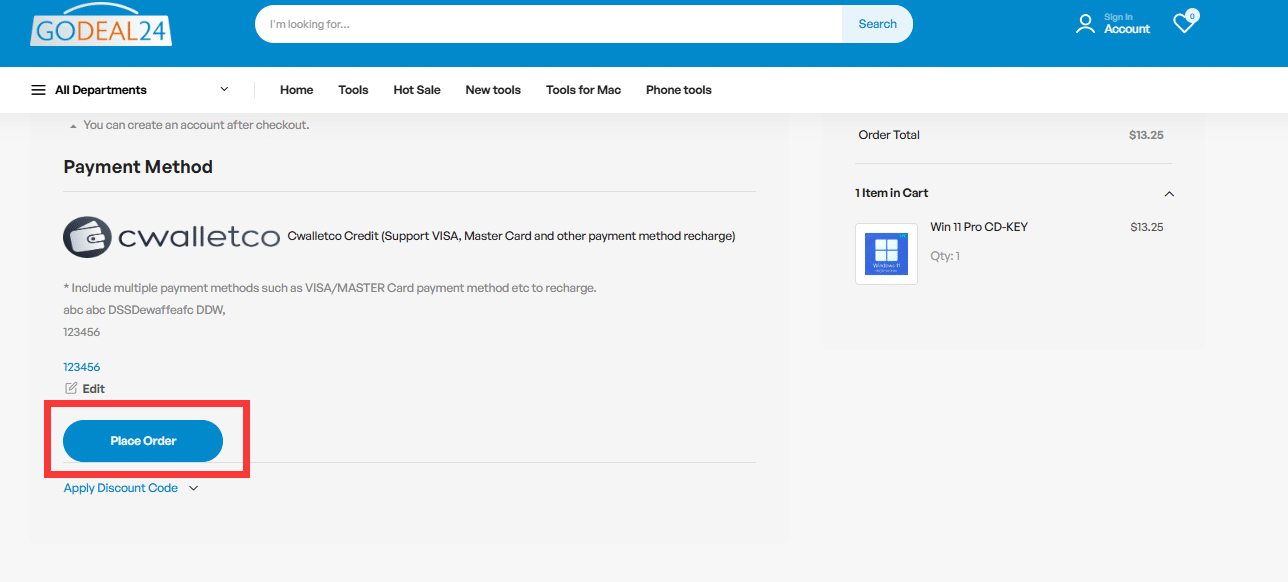Click the Order Total $13.25 amount
The height and width of the screenshot is (582, 1288).
[1146, 135]
